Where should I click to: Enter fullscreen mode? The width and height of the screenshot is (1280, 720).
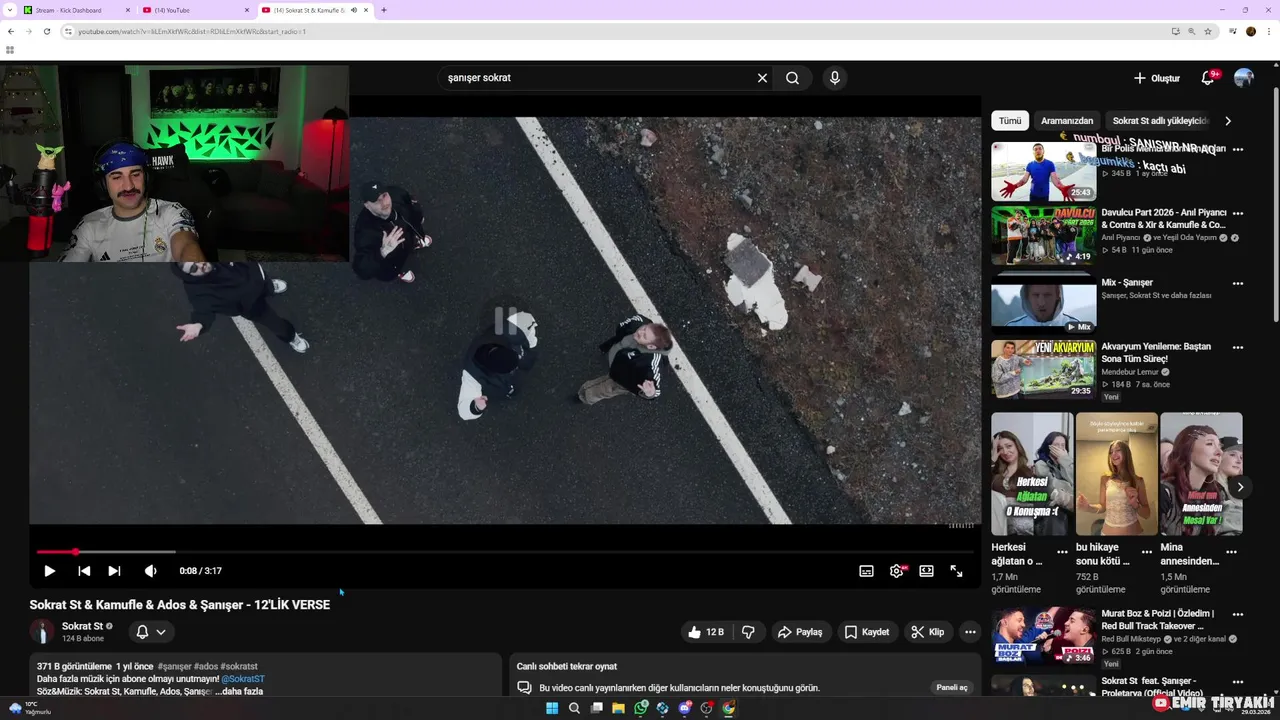956,571
